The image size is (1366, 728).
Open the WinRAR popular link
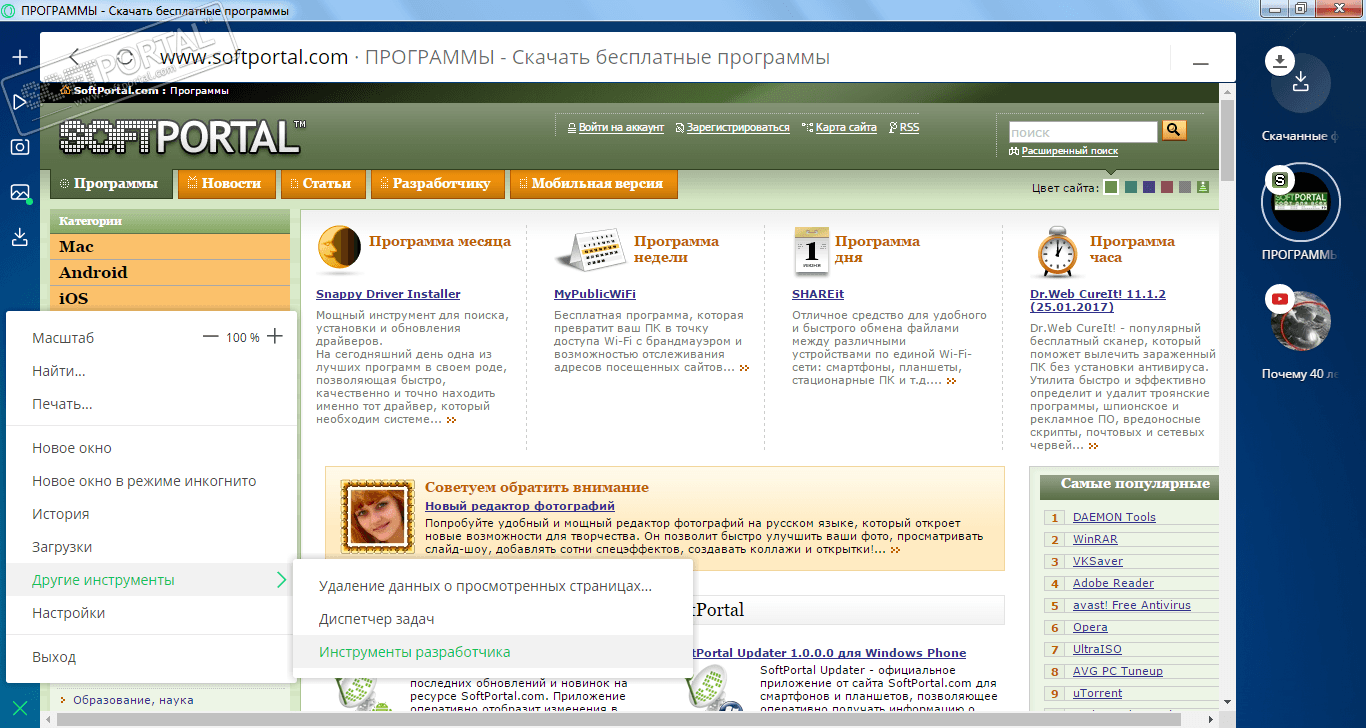coord(1095,539)
